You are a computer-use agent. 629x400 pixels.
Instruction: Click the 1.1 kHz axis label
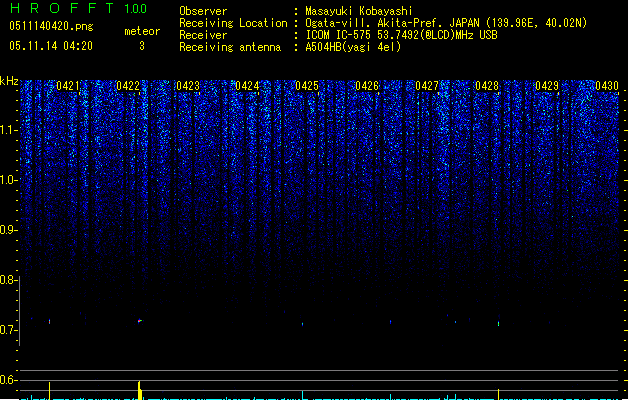click(8, 130)
